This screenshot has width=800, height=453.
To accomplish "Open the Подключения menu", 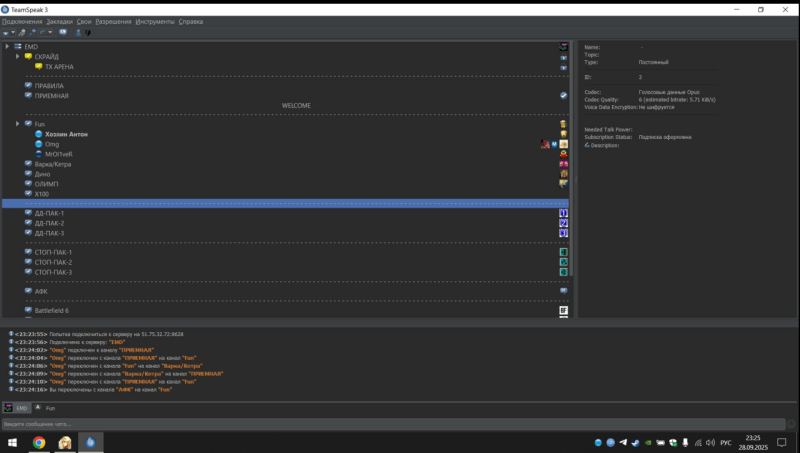I will [x=22, y=21].
